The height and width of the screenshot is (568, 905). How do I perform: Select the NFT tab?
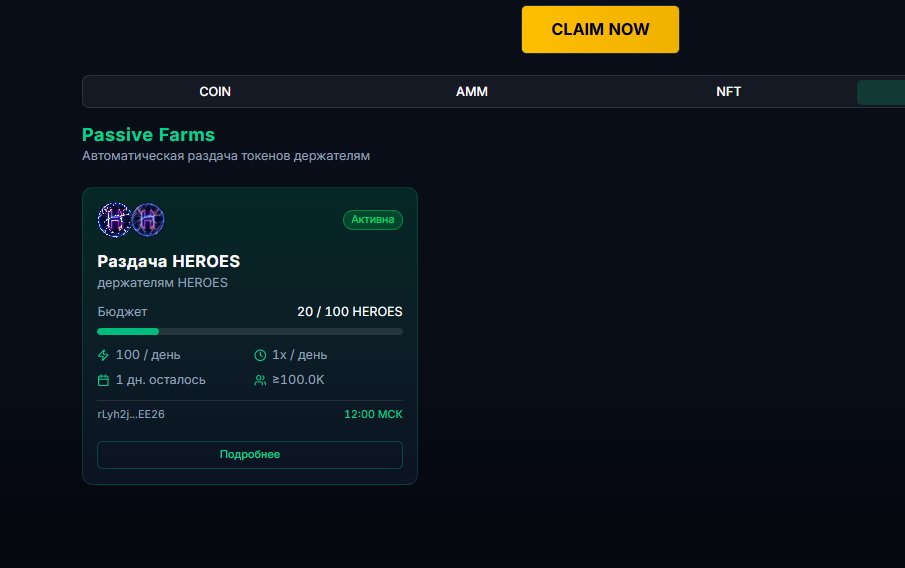point(728,92)
